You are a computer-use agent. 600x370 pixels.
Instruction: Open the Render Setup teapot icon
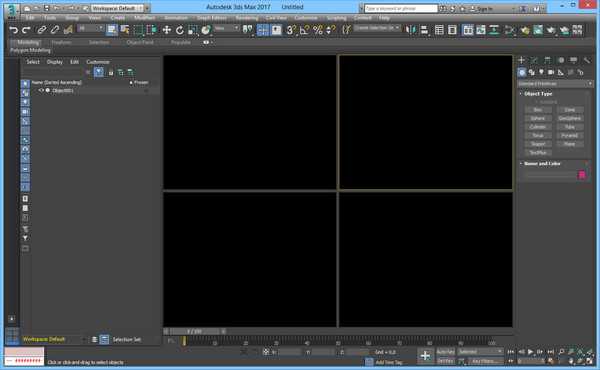(525, 30)
